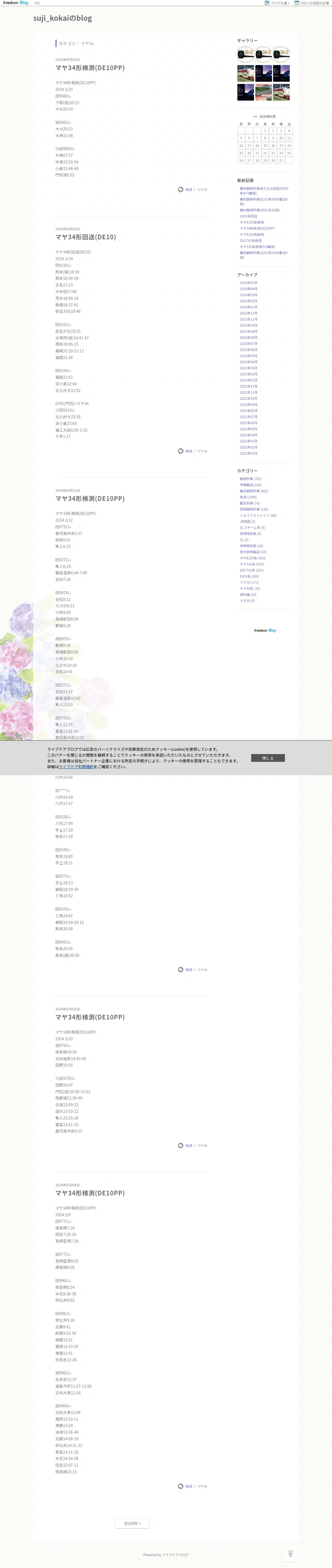The height and width of the screenshot is (1568, 332).
Task: Open category SLスチーム号 (3)
Action: click(x=252, y=528)
